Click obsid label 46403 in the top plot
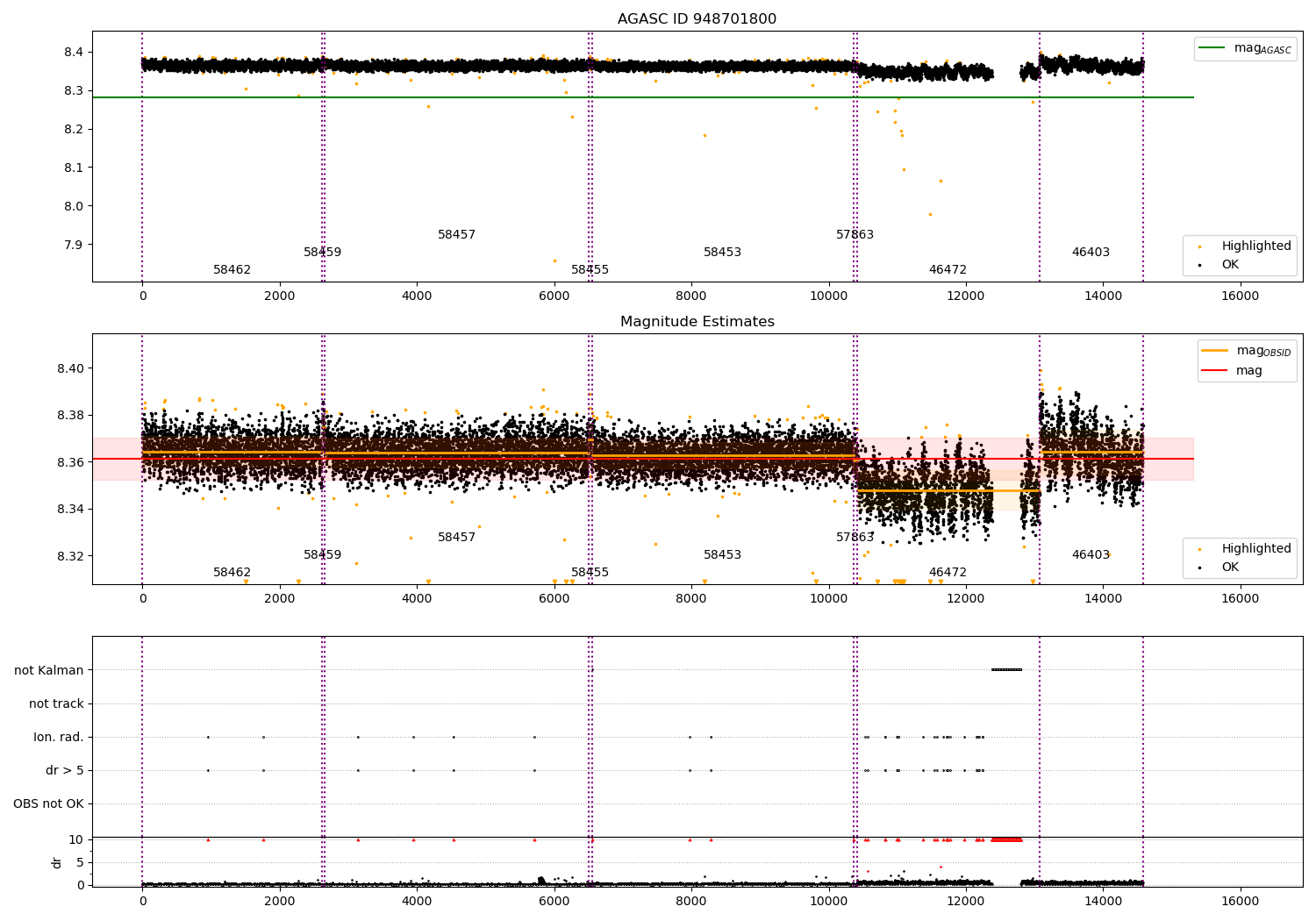This screenshot has height=921, width=1316. click(x=1091, y=253)
